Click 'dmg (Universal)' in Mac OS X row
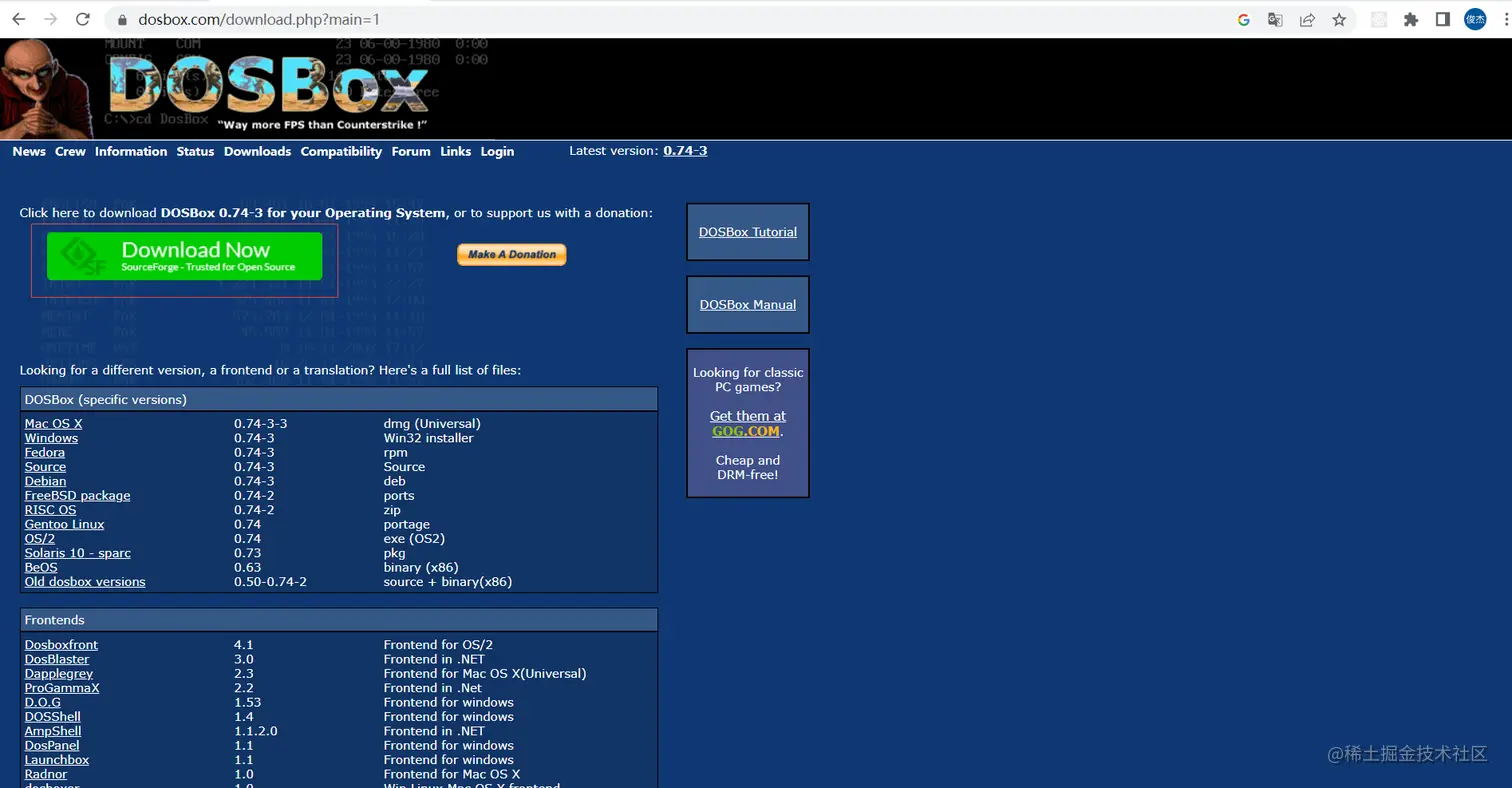 [x=432, y=424]
